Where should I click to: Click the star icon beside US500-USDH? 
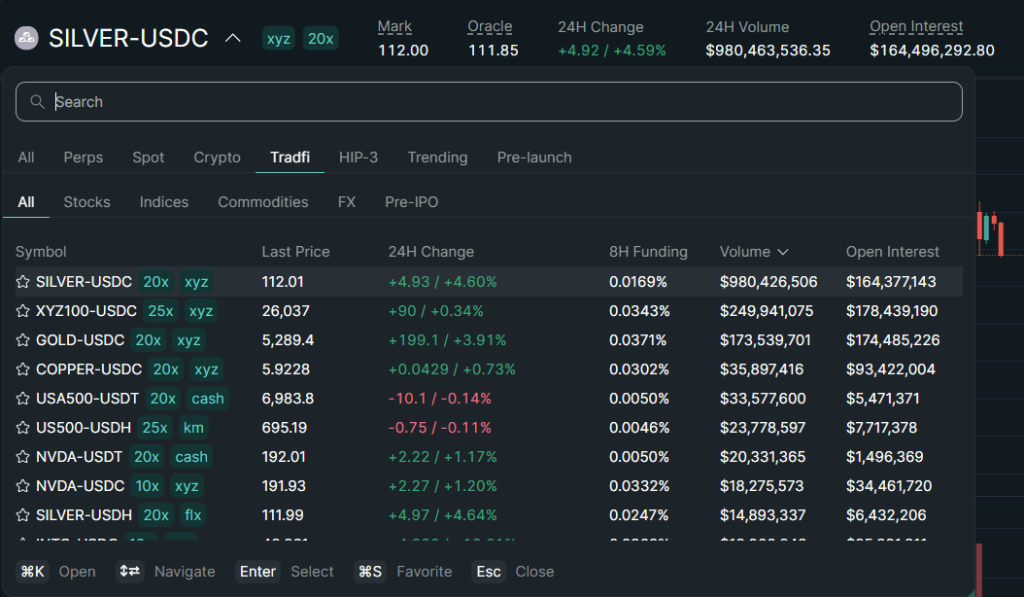click(22, 427)
